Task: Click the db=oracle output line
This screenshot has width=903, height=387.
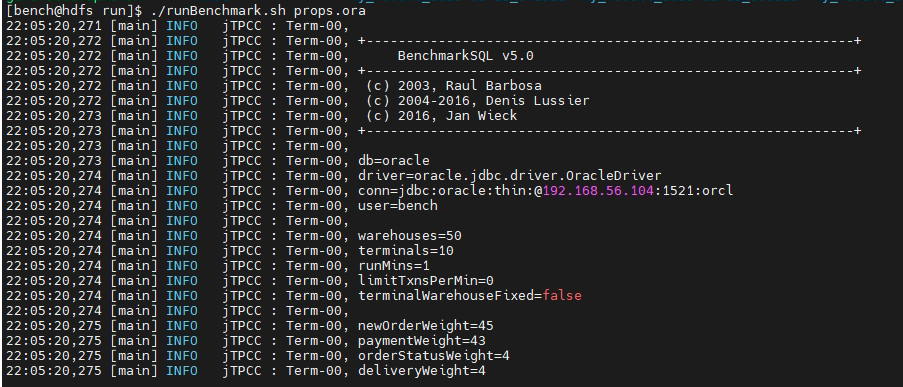Action: coord(393,161)
